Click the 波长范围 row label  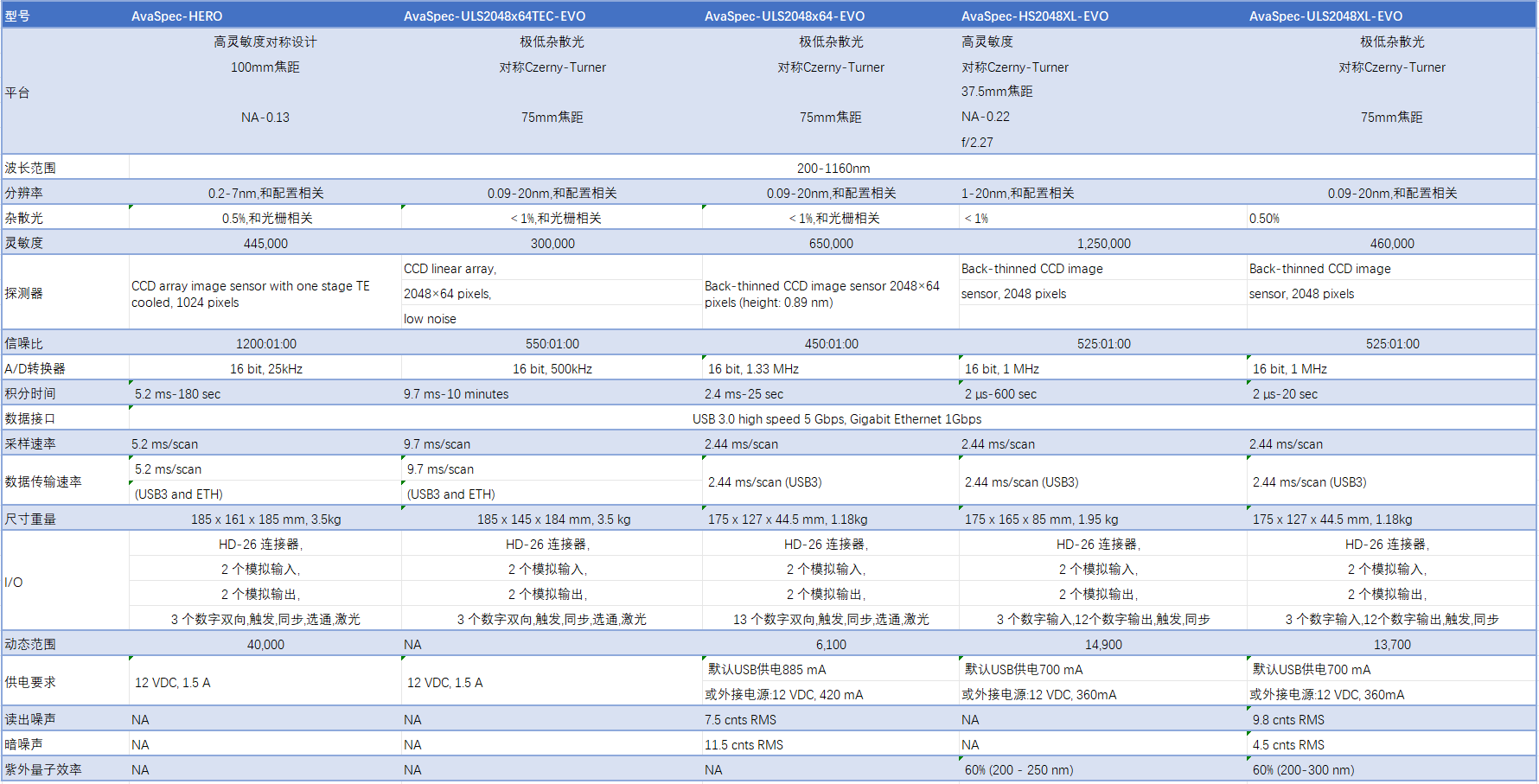[66, 168]
